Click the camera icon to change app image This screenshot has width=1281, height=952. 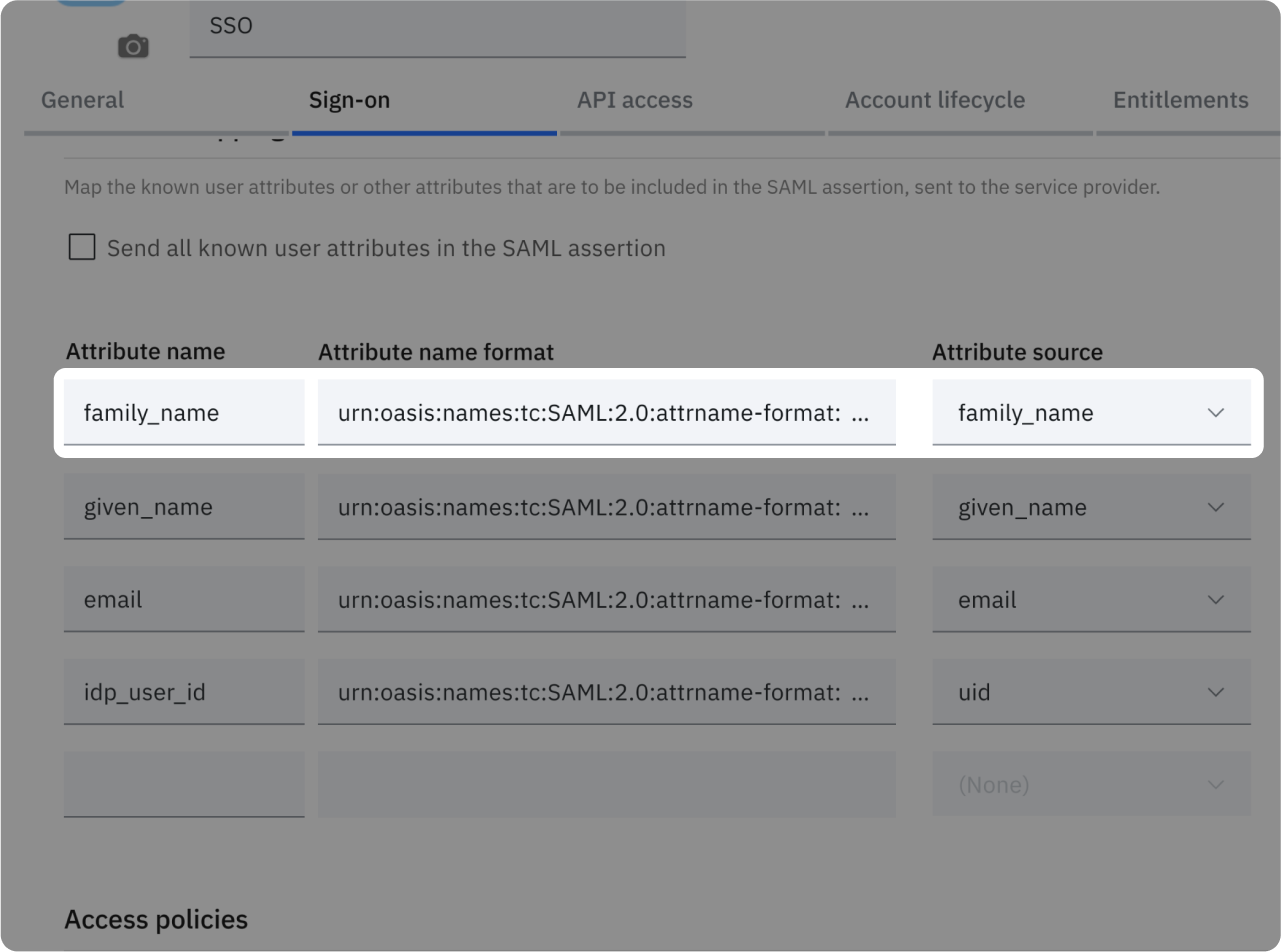point(133,46)
